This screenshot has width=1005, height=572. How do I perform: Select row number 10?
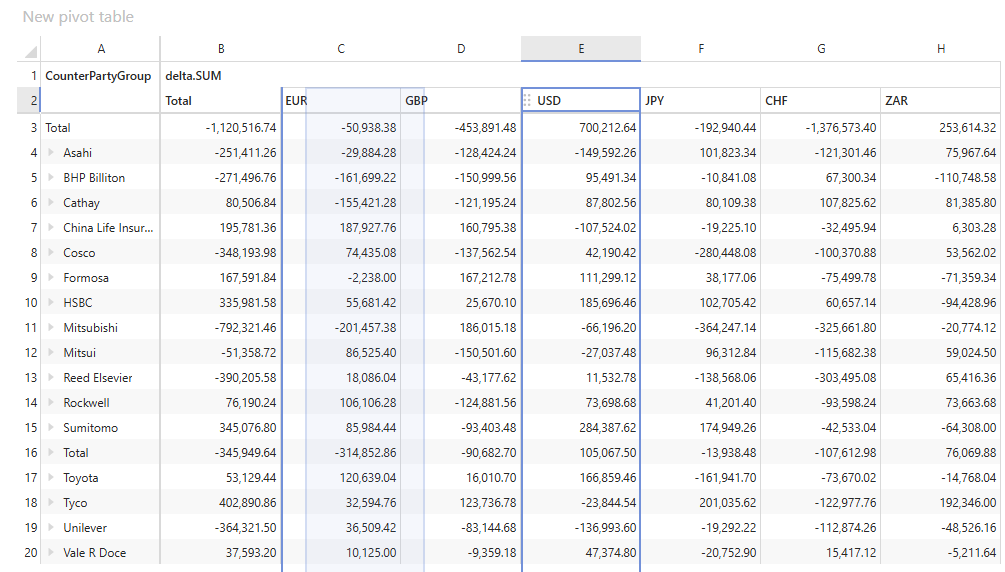29,303
